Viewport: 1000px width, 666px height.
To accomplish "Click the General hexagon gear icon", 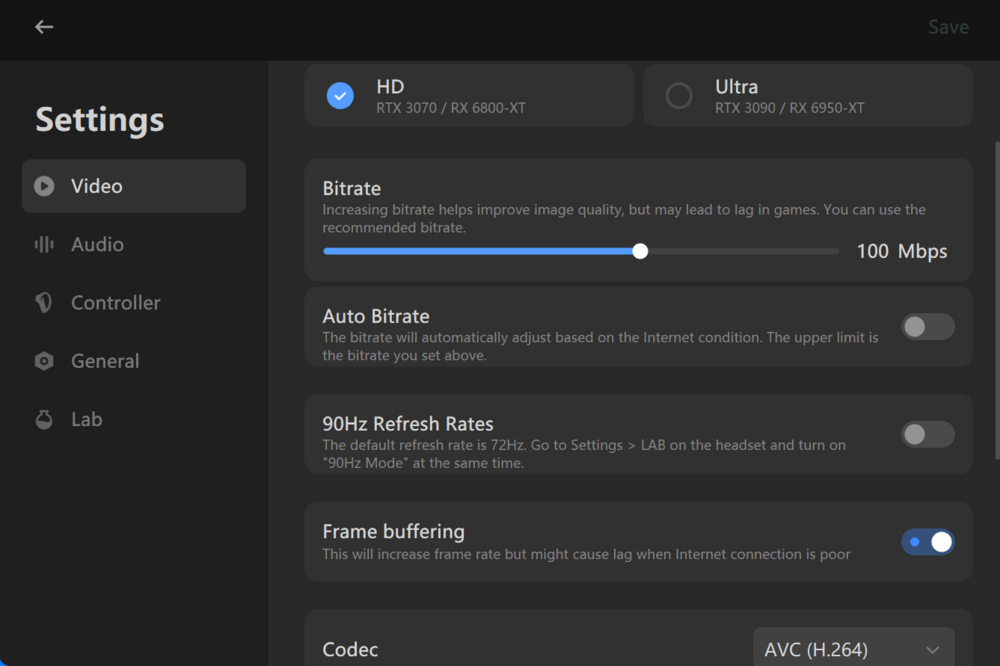I will coord(44,361).
